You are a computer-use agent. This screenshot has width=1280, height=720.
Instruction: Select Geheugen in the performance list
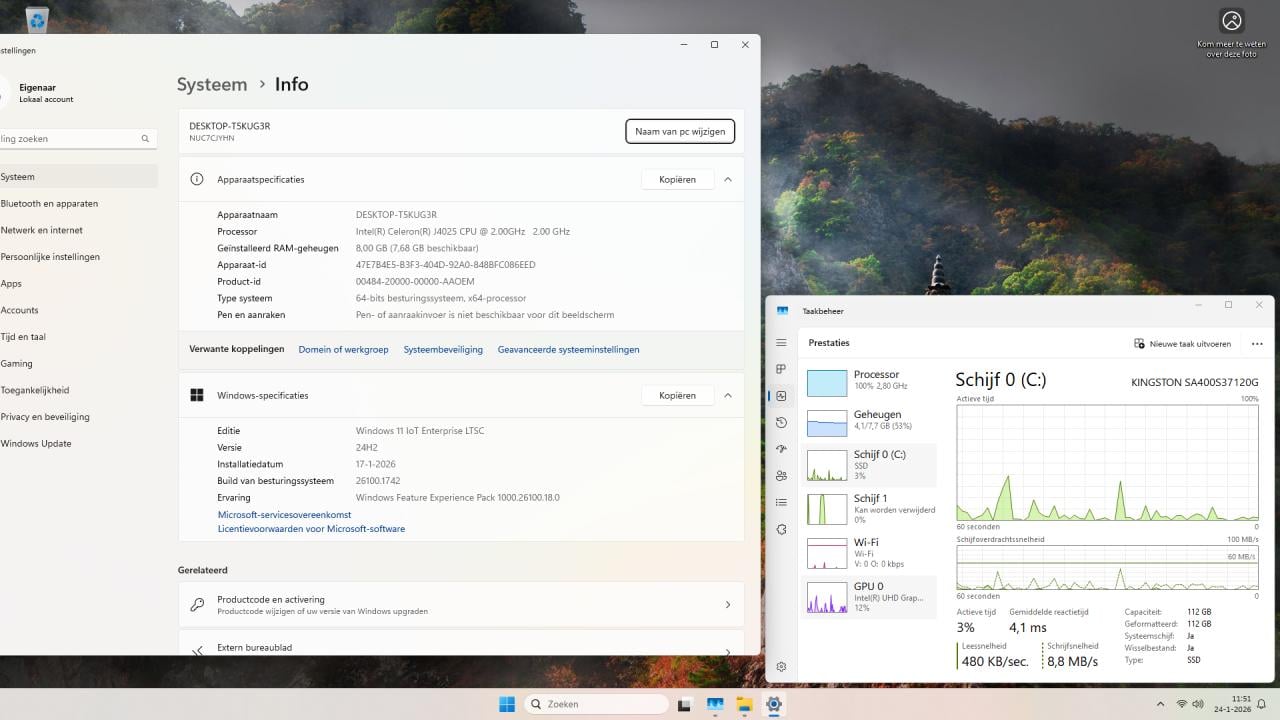pos(870,420)
